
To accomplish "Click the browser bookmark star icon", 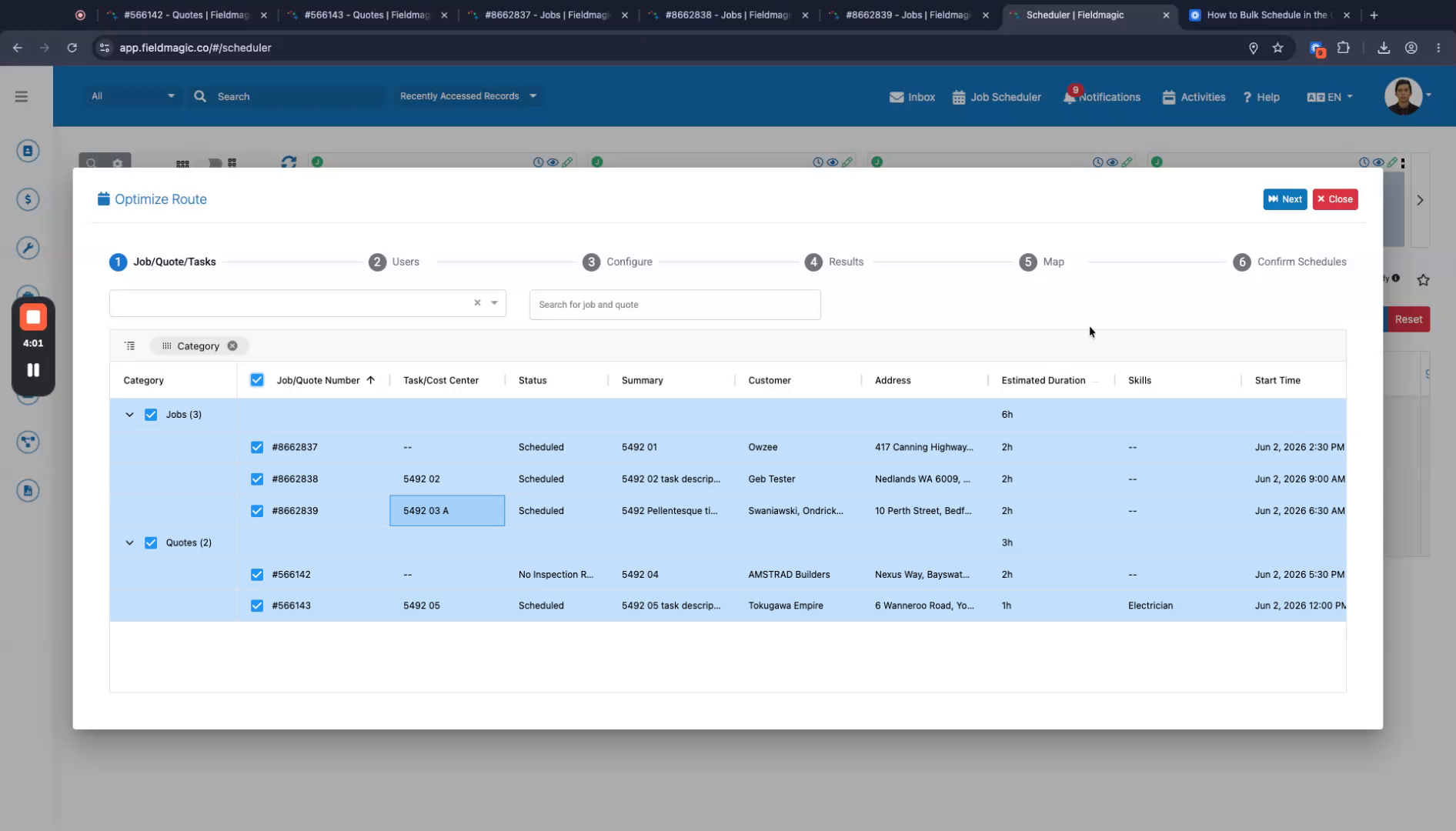I will [1277, 48].
